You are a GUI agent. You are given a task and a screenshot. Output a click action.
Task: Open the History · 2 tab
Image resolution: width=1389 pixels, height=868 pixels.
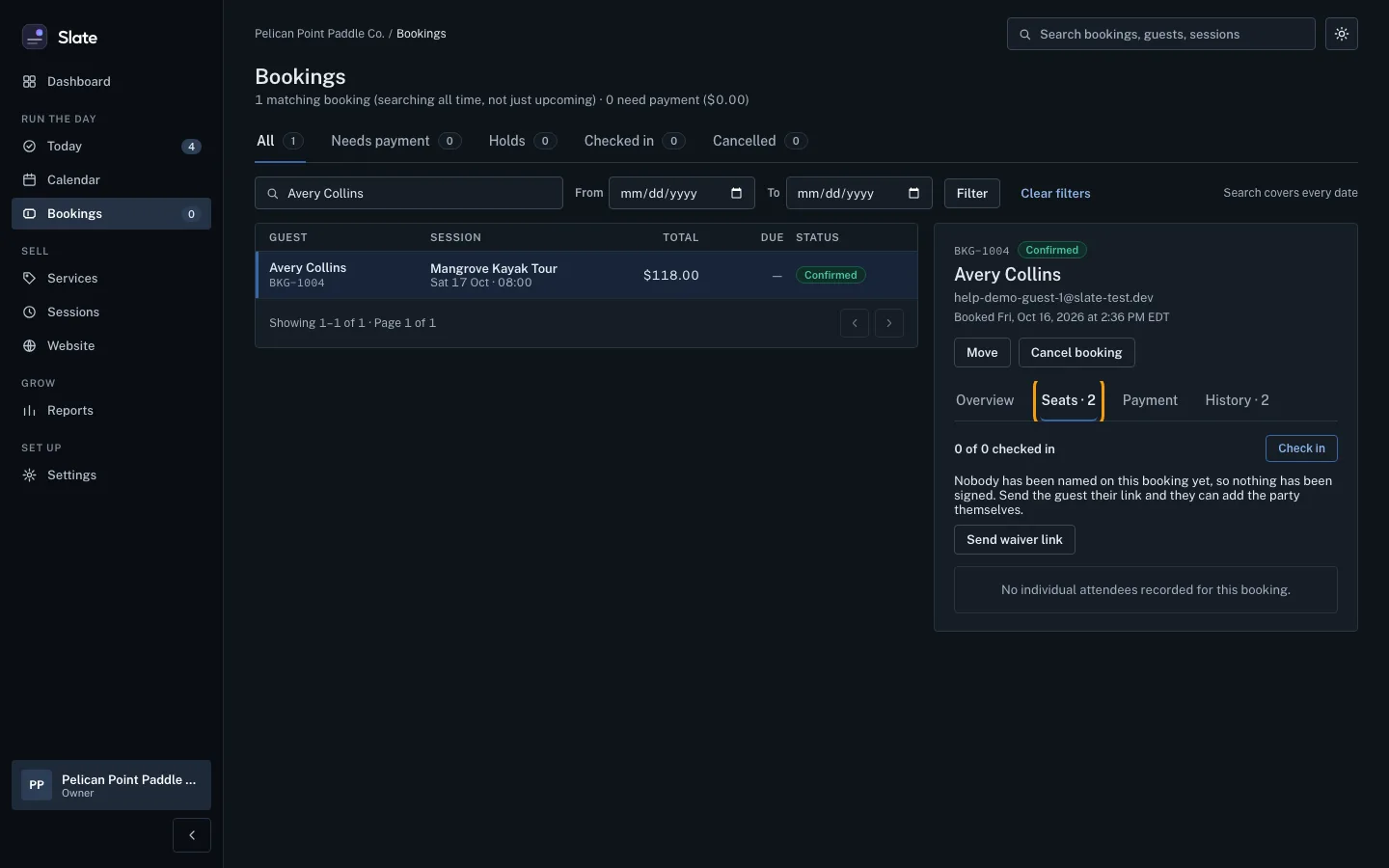pos(1237,400)
